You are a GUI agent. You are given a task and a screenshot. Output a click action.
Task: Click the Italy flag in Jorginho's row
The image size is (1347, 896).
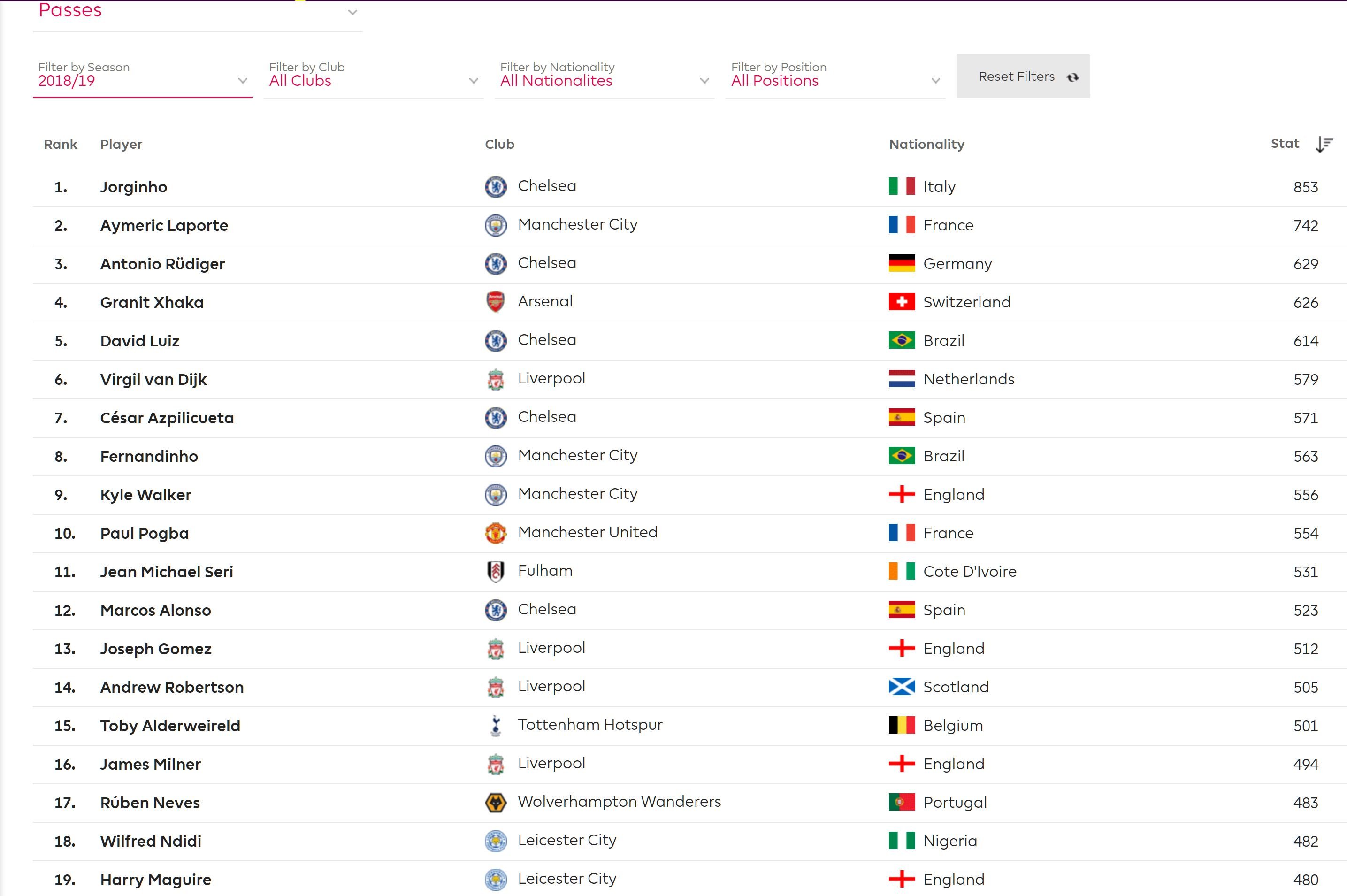(x=902, y=186)
